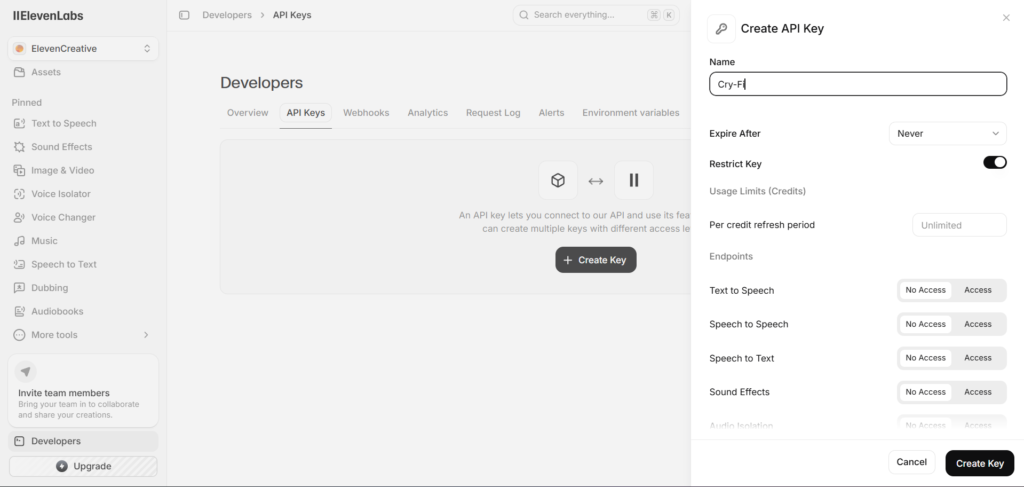This screenshot has width=1024, height=487.
Task: Open the Expire After dropdown
Action: click(948, 134)
